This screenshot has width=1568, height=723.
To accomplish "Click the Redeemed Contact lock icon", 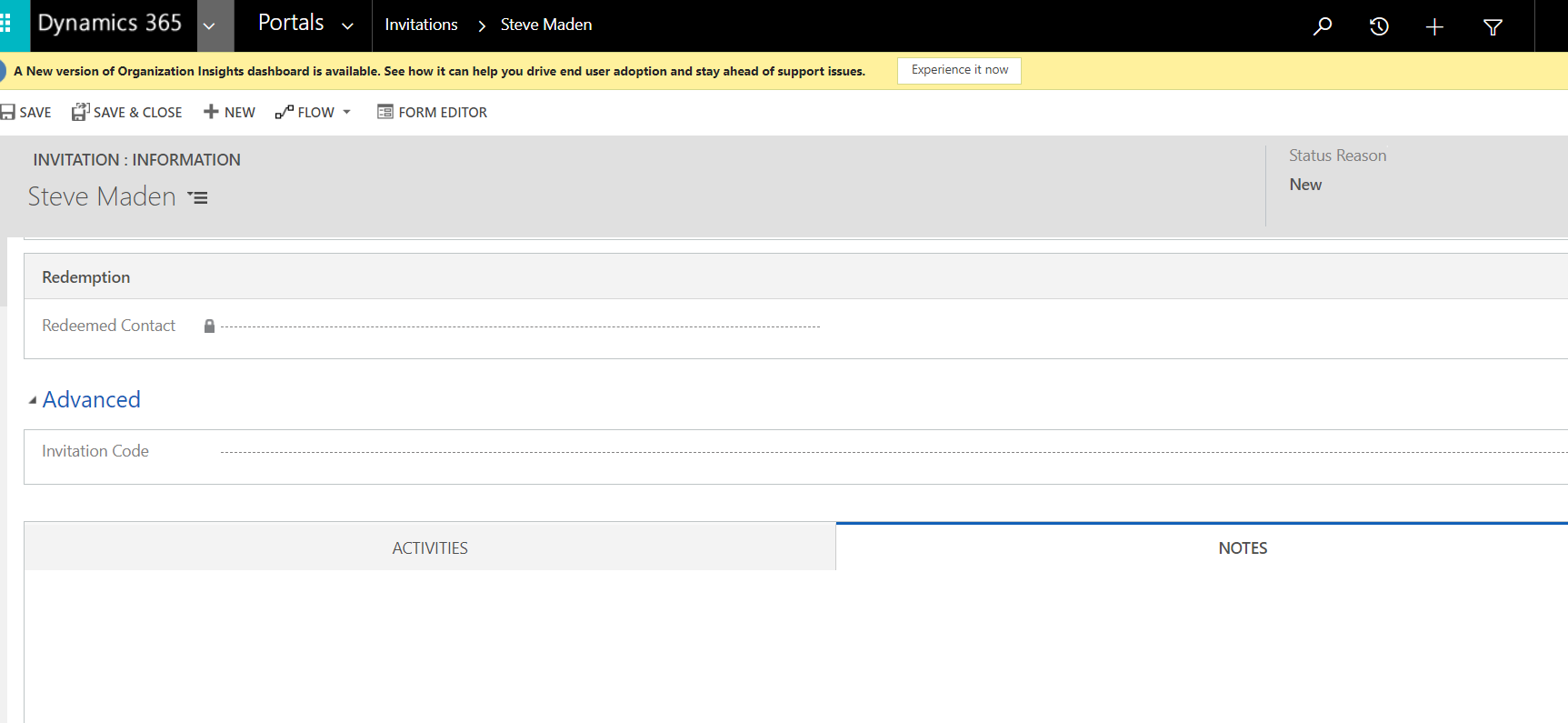I will click(209, 326).
